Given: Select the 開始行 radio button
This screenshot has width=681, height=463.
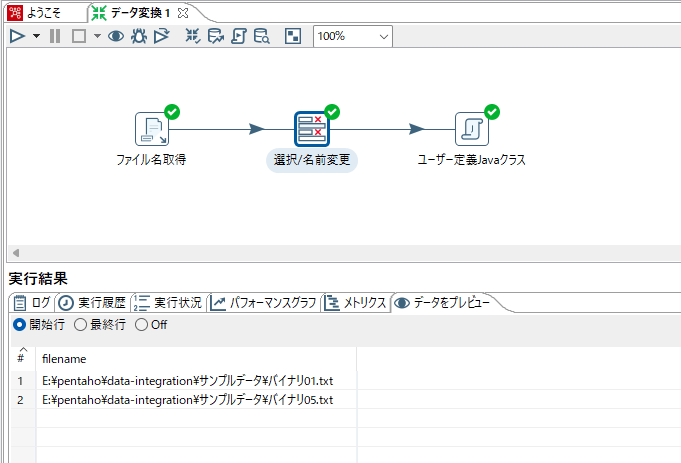Looking at the screenshot, I should (19, 325).
